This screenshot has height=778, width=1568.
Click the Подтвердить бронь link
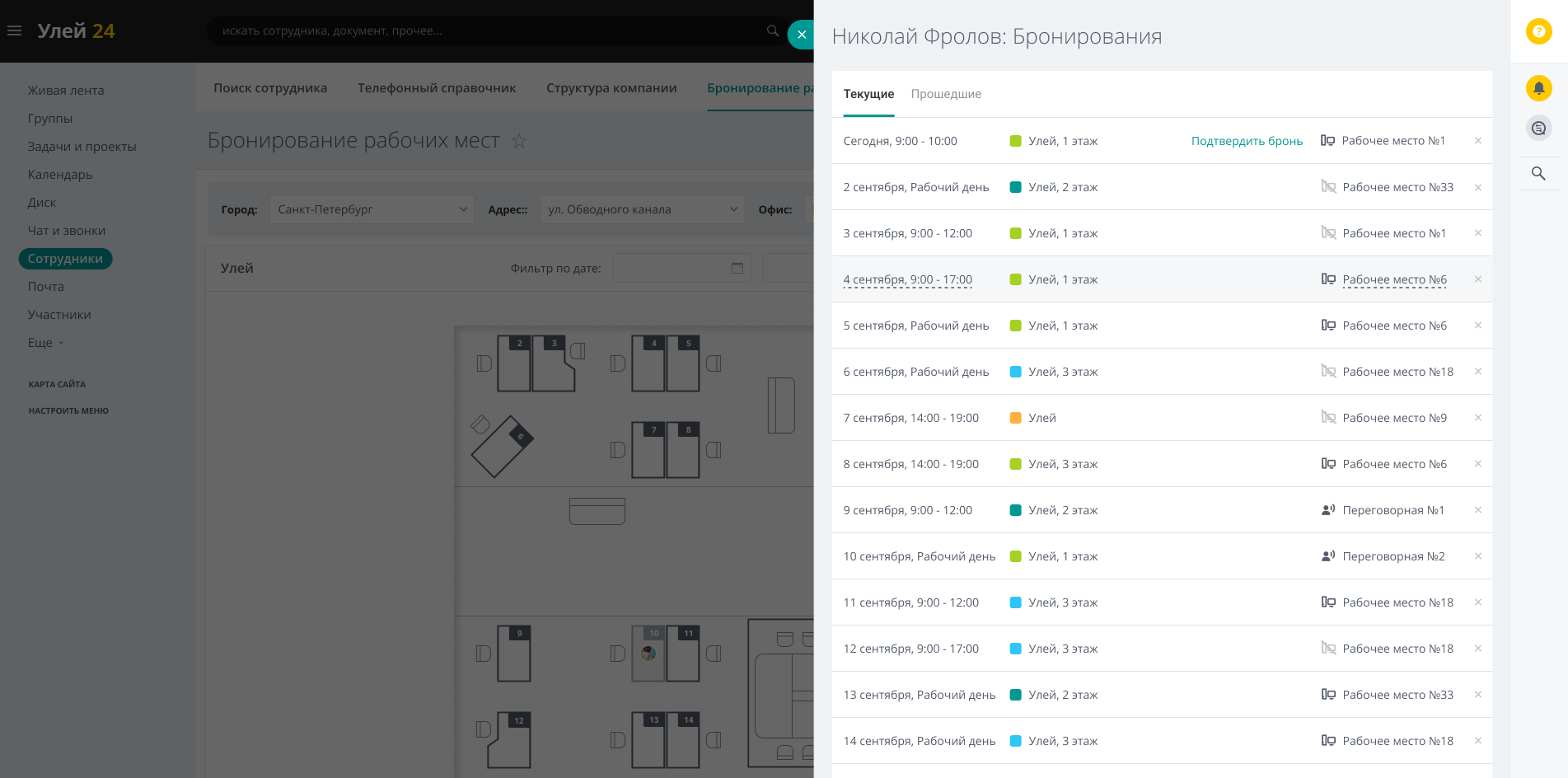[1247, 141]
